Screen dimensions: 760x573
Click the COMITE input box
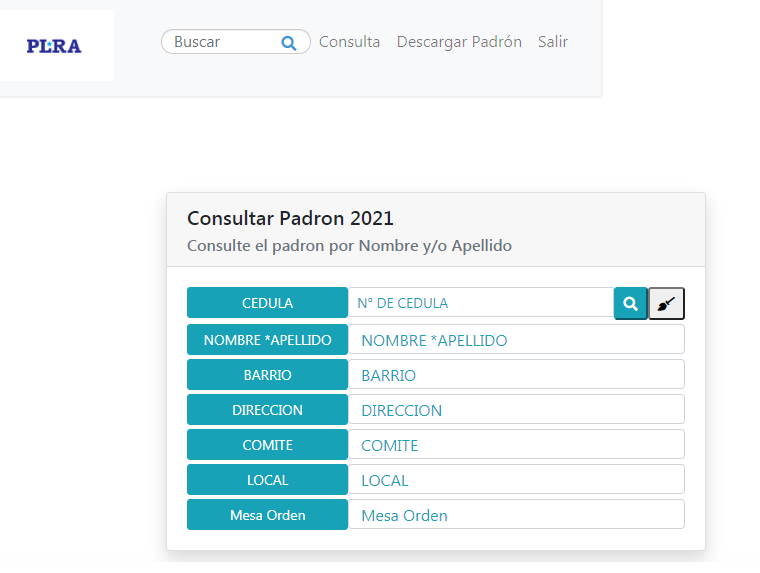[x=516, y=445]
